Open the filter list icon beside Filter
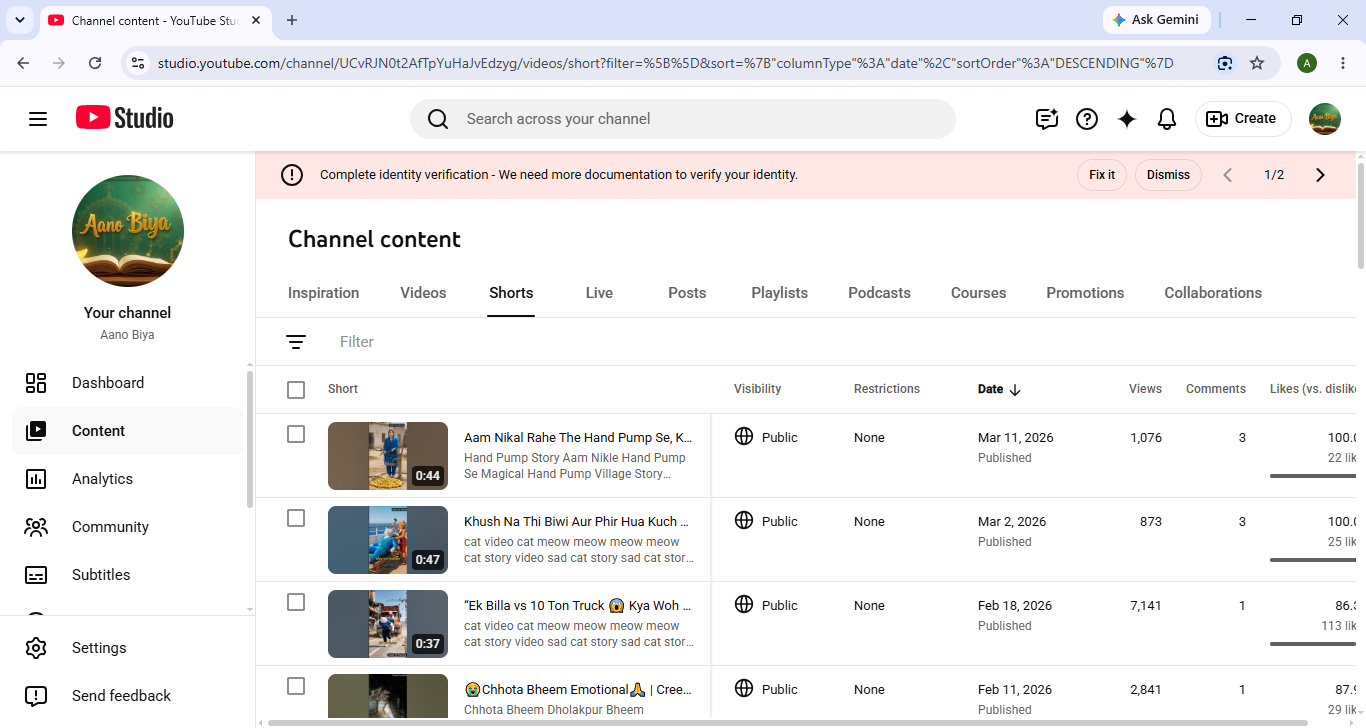Screen dimensions: 1366x728 tap(296, 342)
